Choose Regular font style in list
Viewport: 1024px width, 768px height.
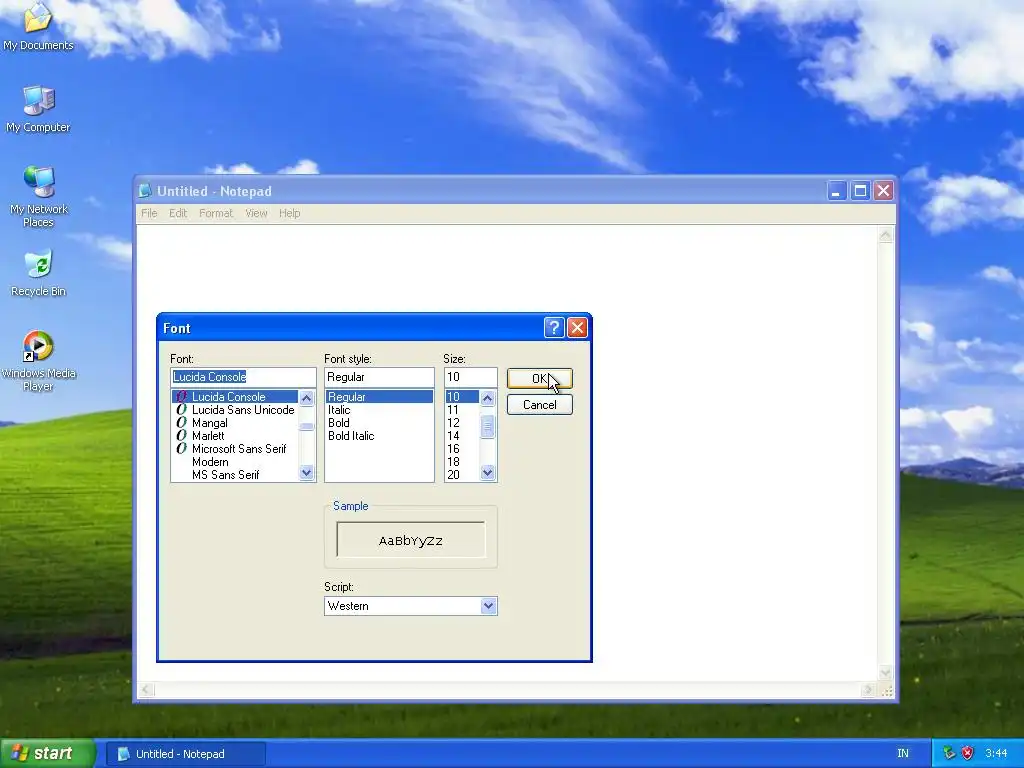(x=379, y=396)
